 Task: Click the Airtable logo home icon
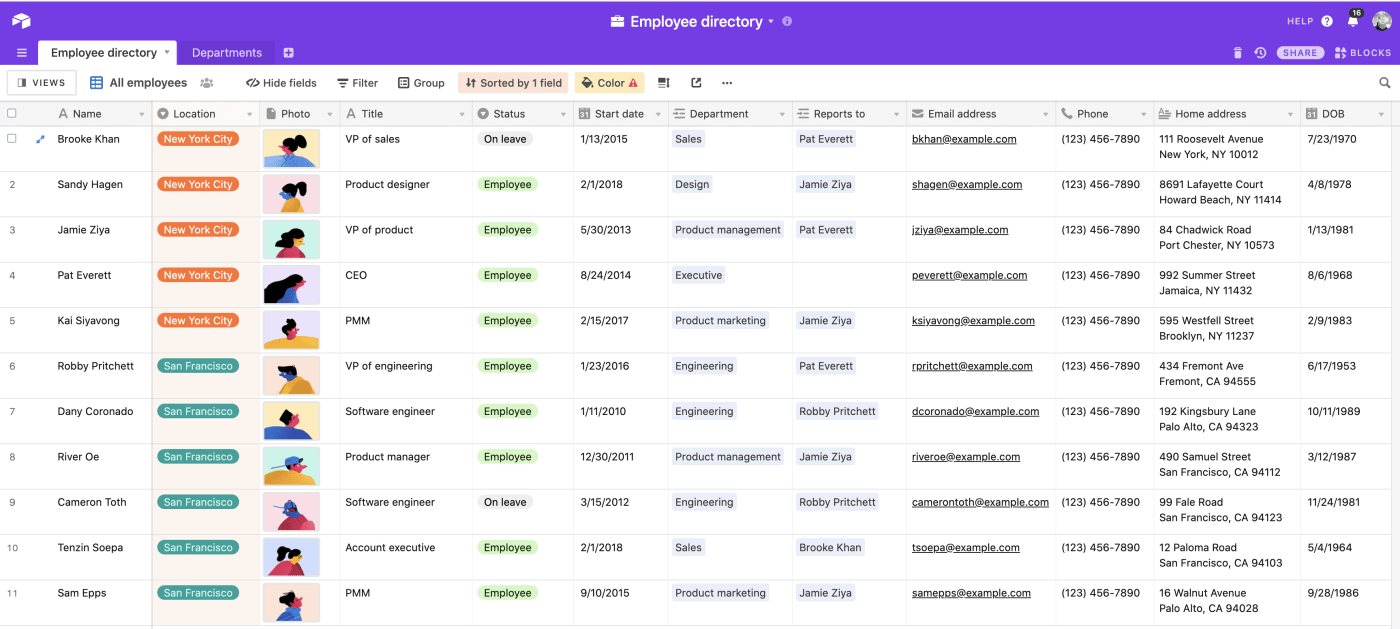tap(21, 21)
